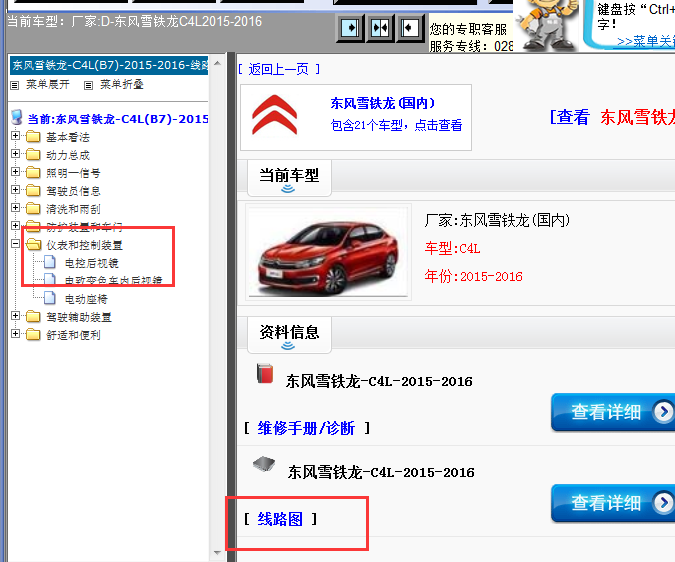Click the >>菜单关闭 link at top right

click(x=645, y=41)
